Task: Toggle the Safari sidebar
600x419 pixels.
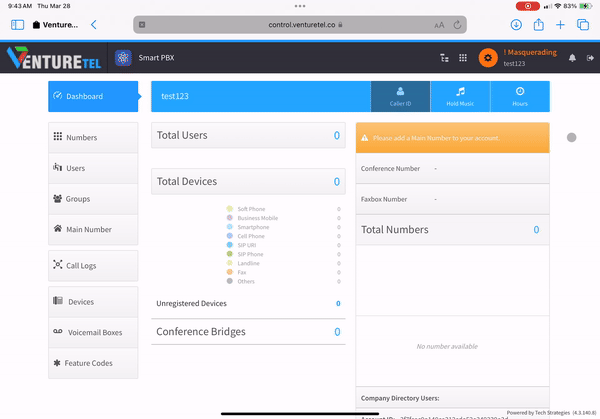Action: point(17,24)
